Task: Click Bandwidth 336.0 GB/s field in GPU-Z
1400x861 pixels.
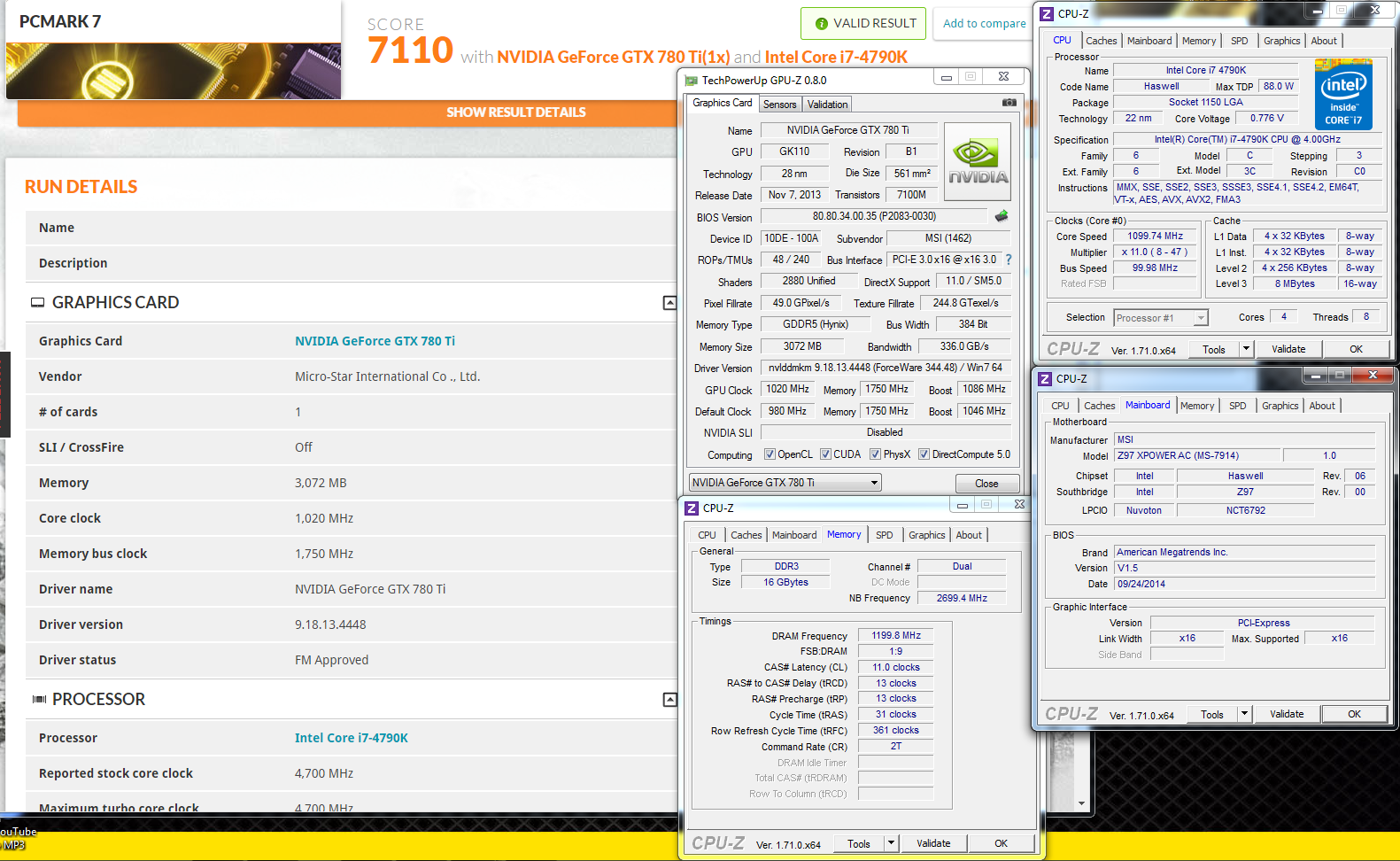Action: (x=964, y=346)
